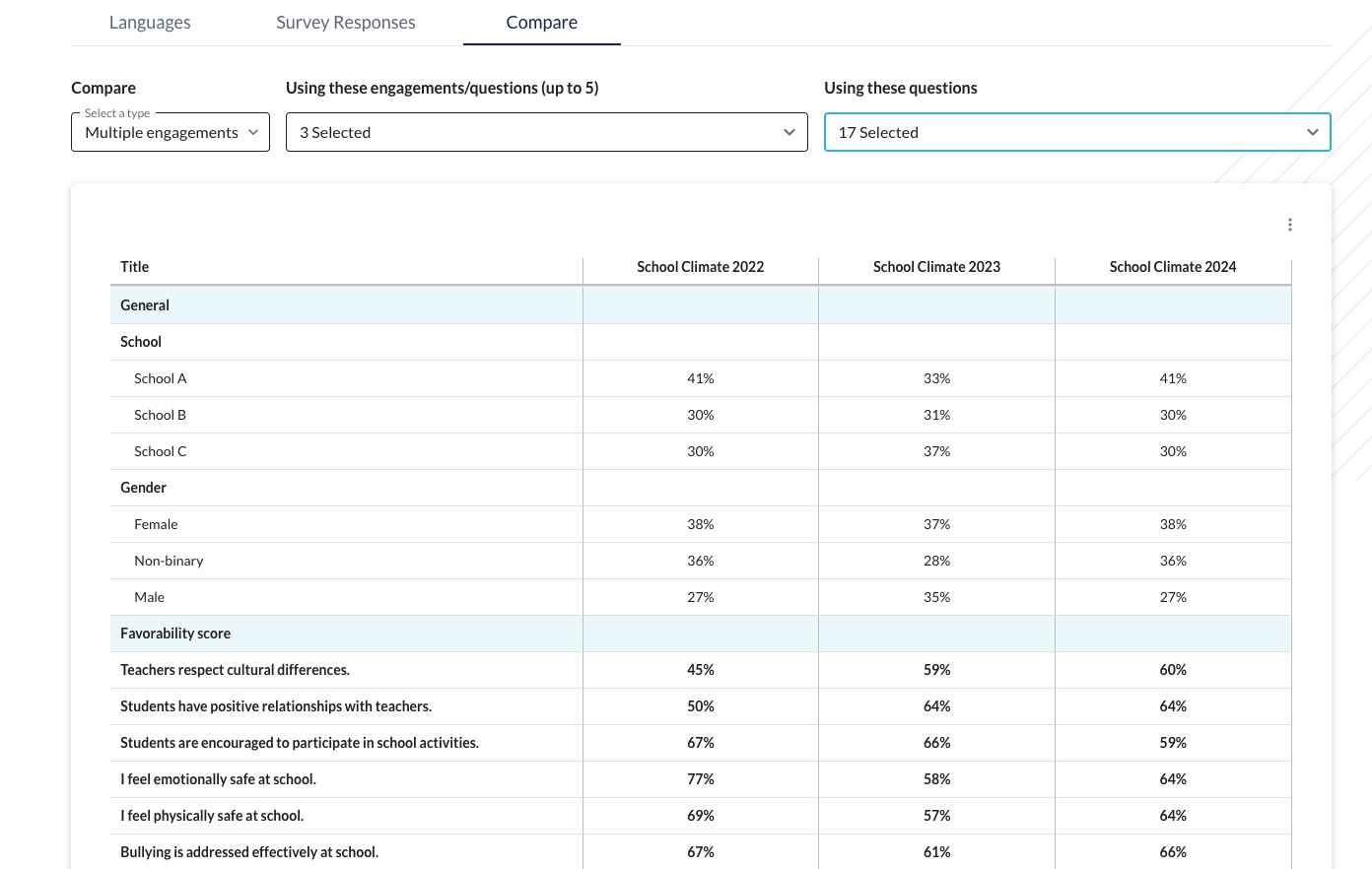
Task: Click the School B row label
Action: [161, 415]
